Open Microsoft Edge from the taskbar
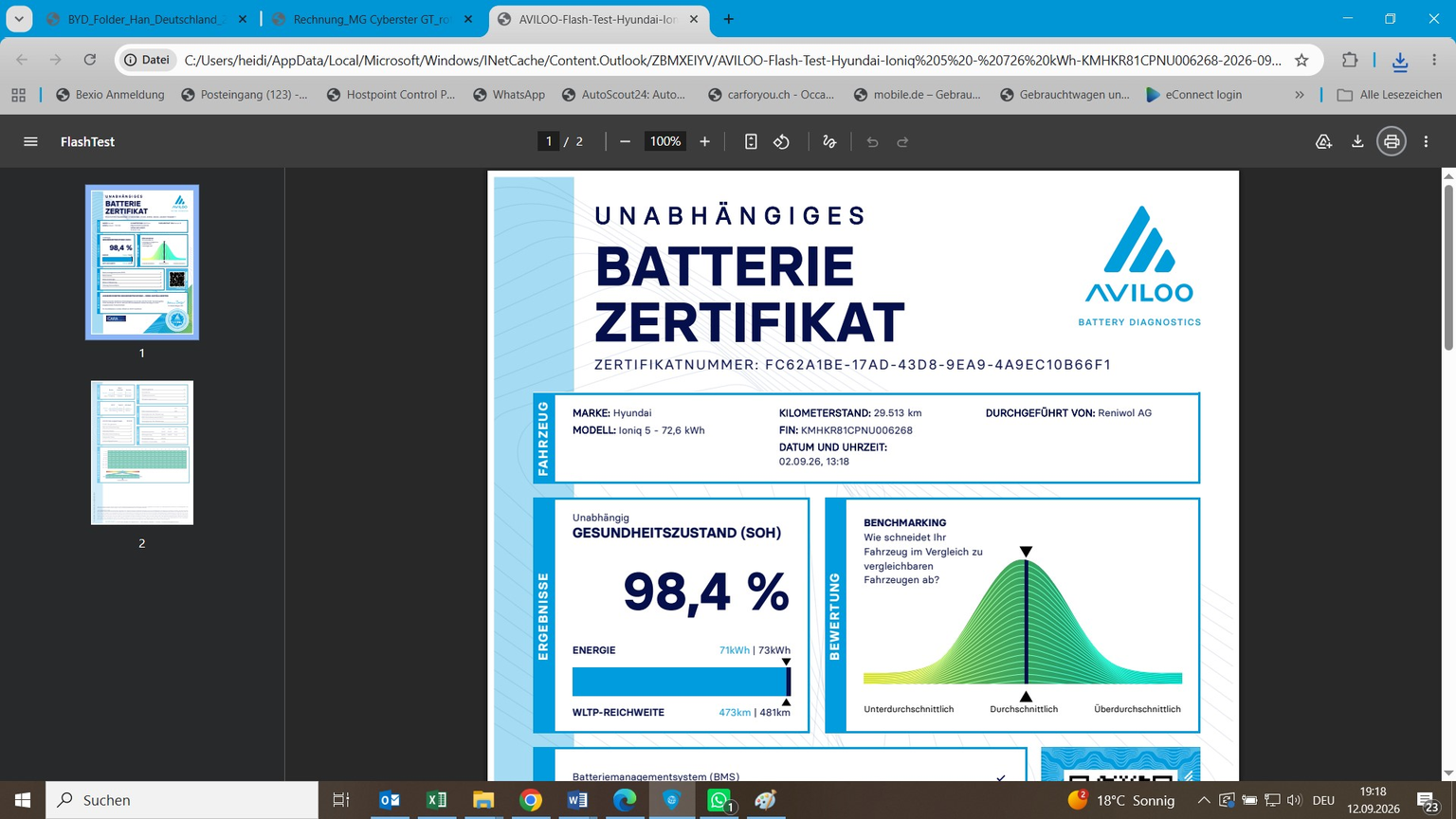Image resolution: width=1456 pixels, height=819 pixels. point(625,800)
